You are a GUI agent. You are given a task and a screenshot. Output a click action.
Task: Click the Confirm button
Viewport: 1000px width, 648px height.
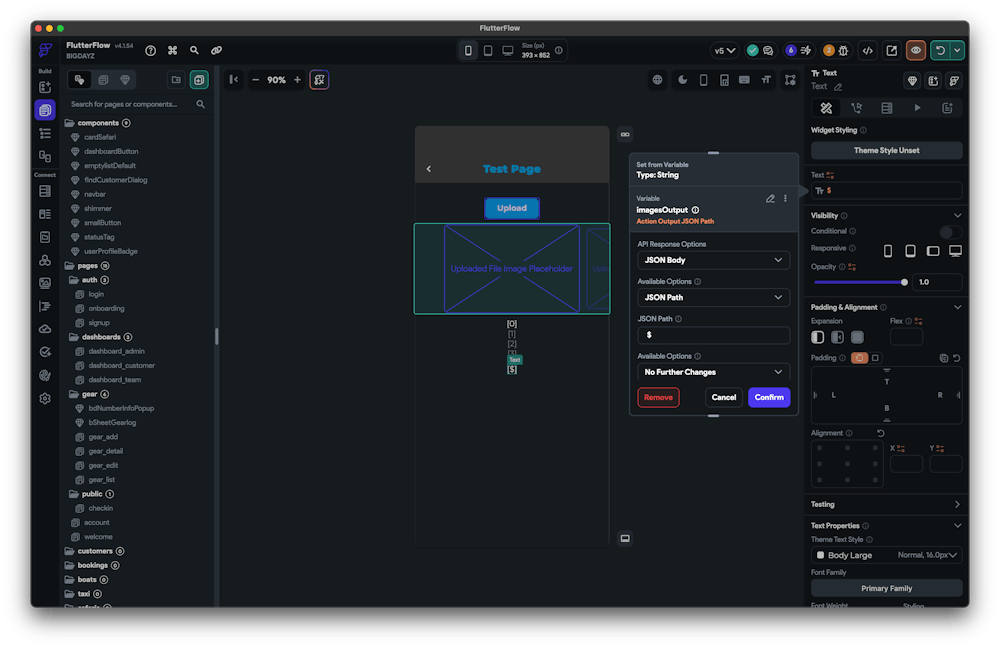769,397
